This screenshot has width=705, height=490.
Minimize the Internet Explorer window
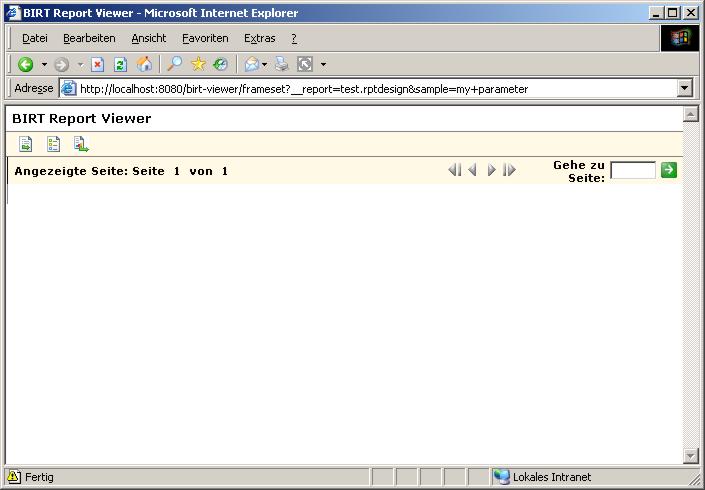[656, 13]
